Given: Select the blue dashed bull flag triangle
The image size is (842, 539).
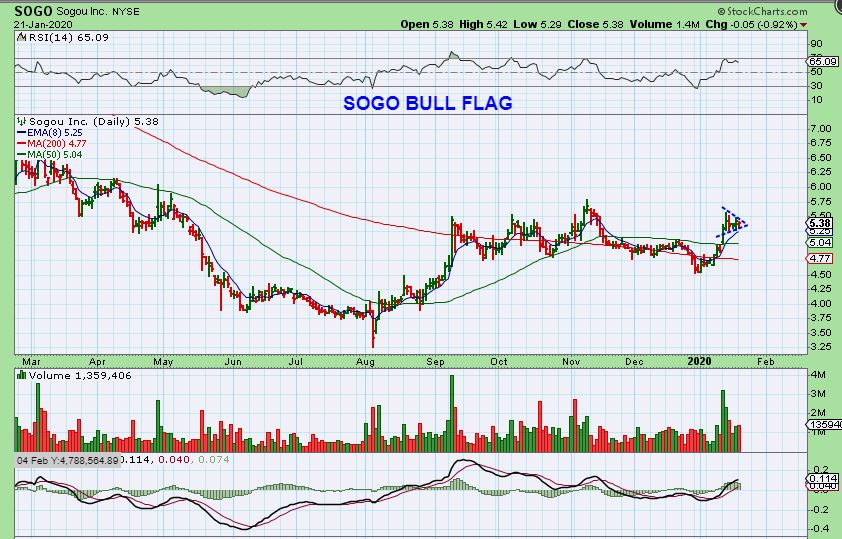Looking at the screenshot, I should click(x=731, y=222).
